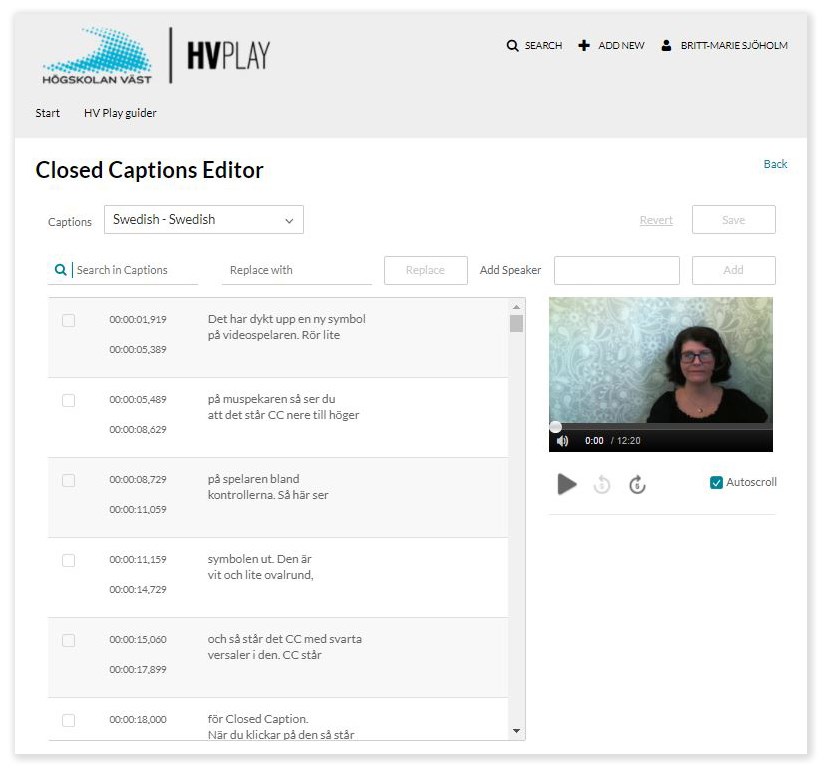Click the forward ten seconds icon
The width and height of the screenshot is (824, 774).
coord(638,485)
